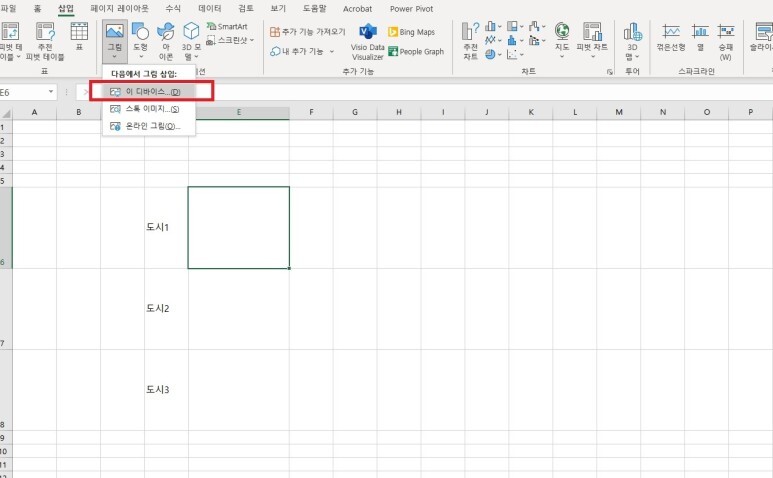Switch to the 페이지 레이아웃 tab
The height and width of the screenshot is (478, 773).
(119, 8)
